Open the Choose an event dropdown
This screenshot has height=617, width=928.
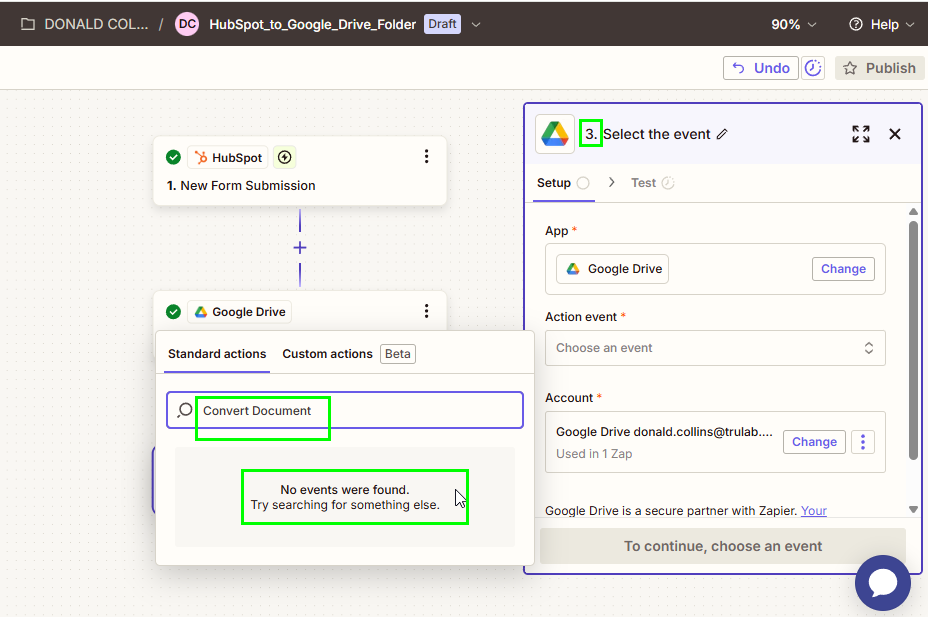[715, 348]
